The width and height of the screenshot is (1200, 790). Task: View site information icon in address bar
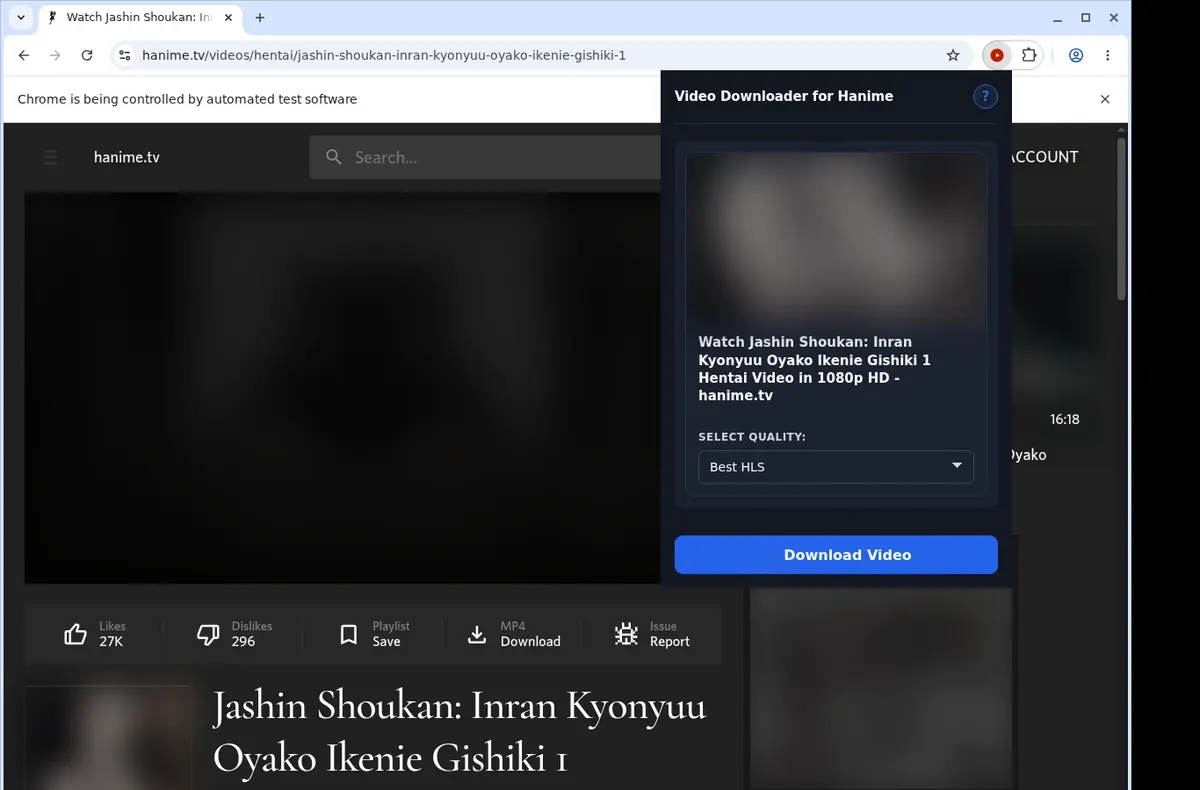(x=124, y=55)
